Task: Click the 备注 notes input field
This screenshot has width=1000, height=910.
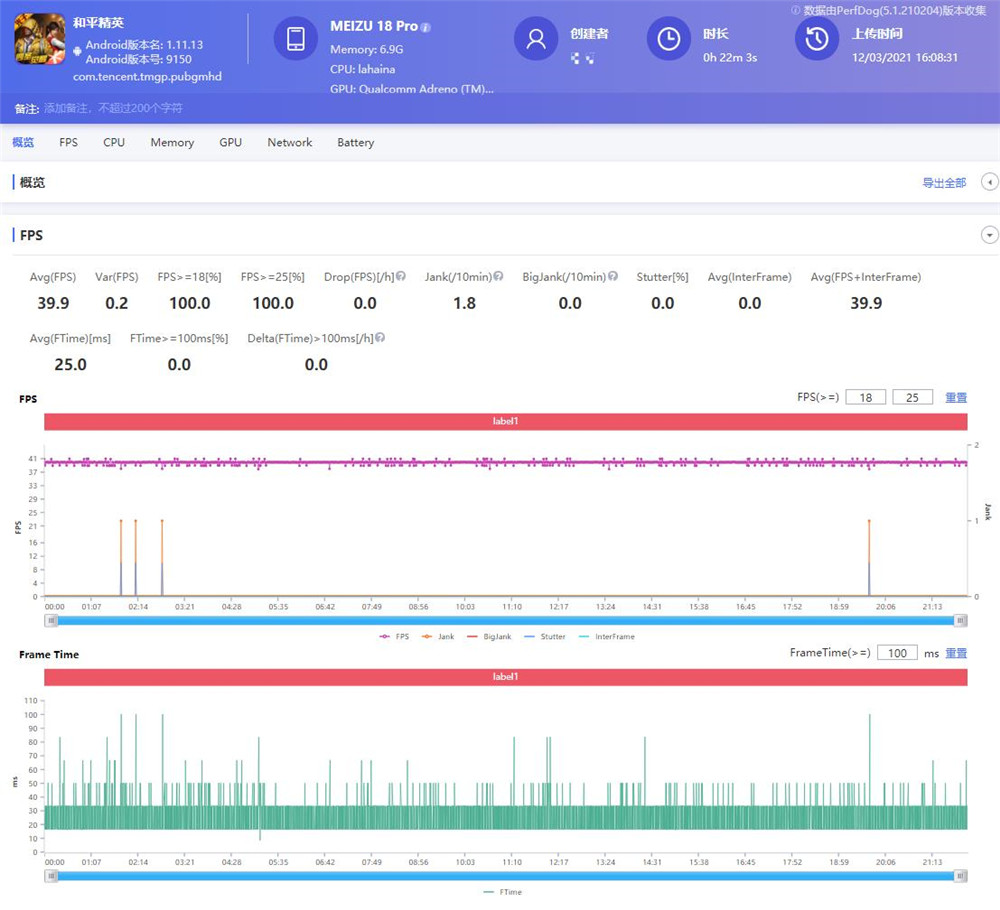Action: pyautogui.click(x=113, y=108)
